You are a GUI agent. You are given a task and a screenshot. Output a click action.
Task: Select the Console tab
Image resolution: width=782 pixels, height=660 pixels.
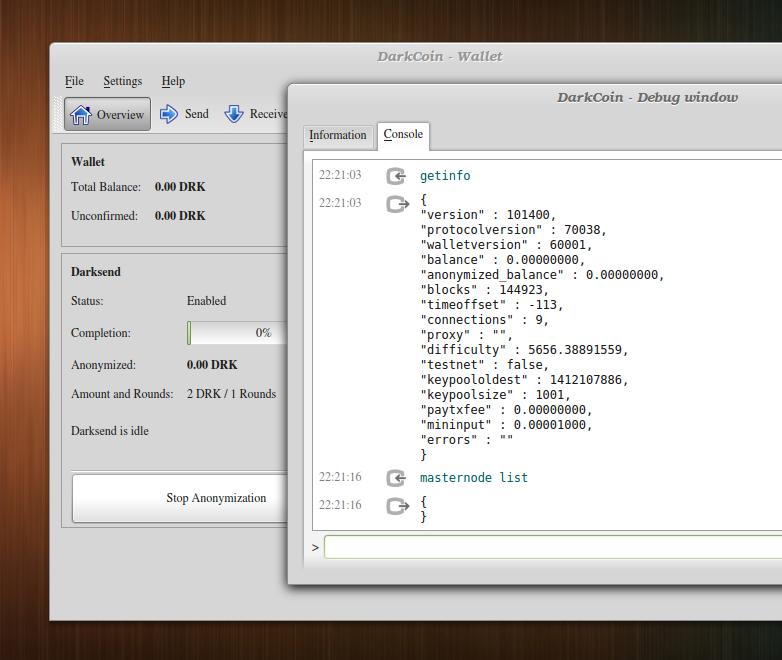coord(403,134)
